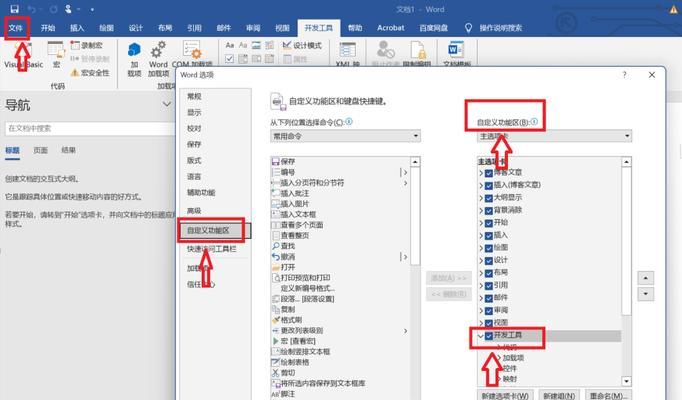Open the 主选项卡 customize ribbon dropdown
The image size is (682, 400).
(555, 136)
